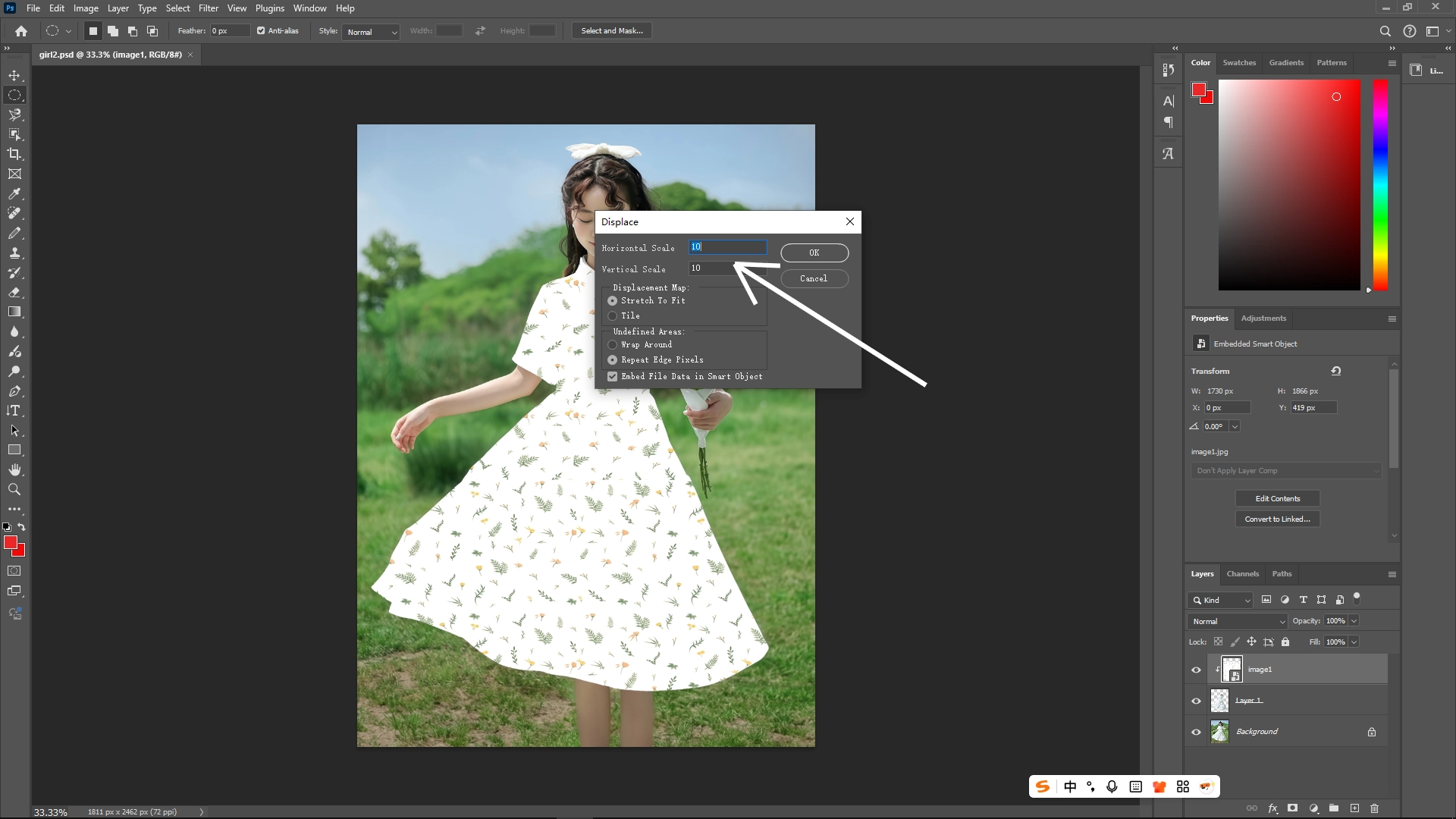
Task: Open the Kind filter dropdown in Layers
Action: (1219, 600)
